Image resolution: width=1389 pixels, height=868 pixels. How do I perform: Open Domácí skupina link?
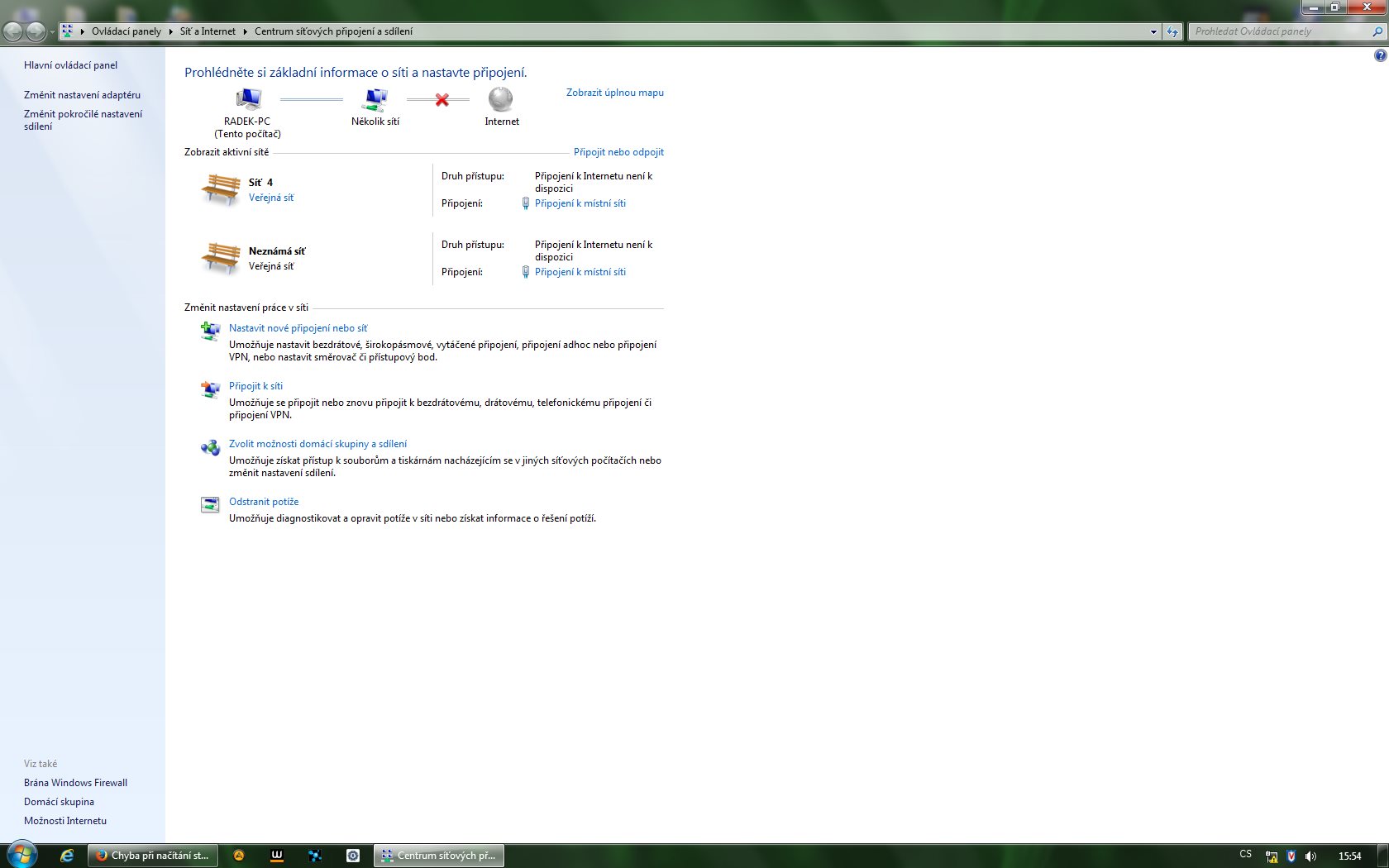point(59,802)
